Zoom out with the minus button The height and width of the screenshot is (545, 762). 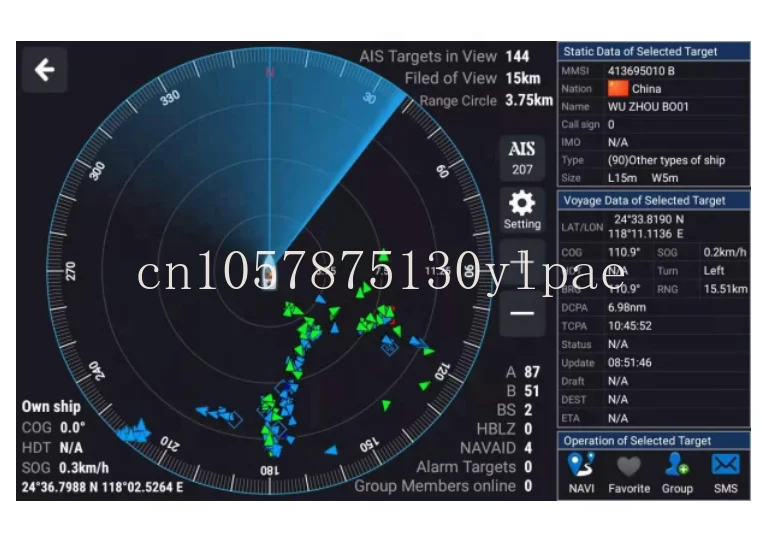(x=522, y=313)
